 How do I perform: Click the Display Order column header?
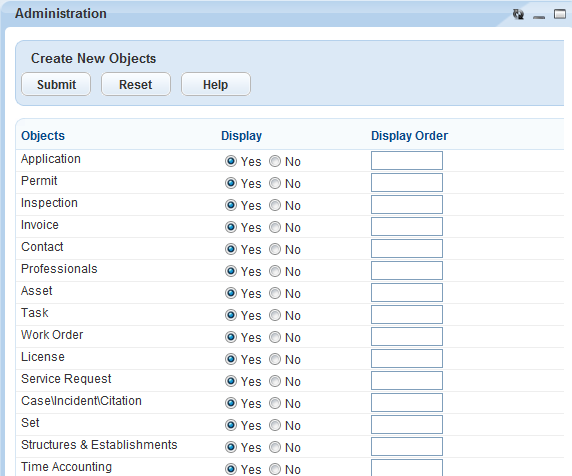[409, 136]
